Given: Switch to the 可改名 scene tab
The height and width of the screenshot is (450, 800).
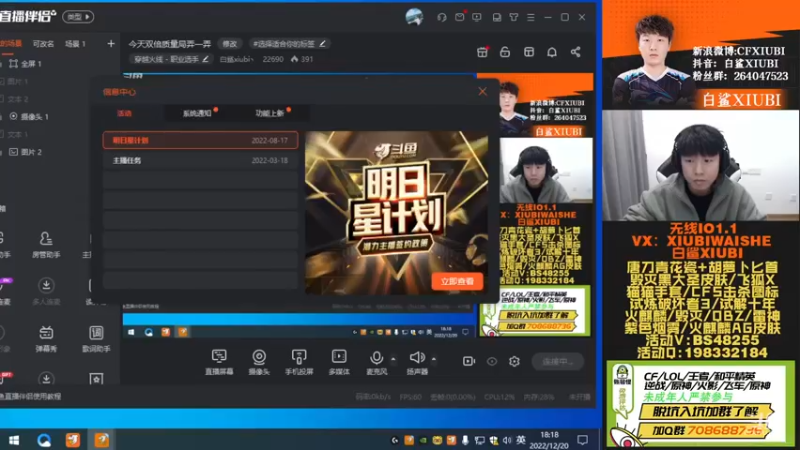Looking at the screenshot, I should coord(43,44).
